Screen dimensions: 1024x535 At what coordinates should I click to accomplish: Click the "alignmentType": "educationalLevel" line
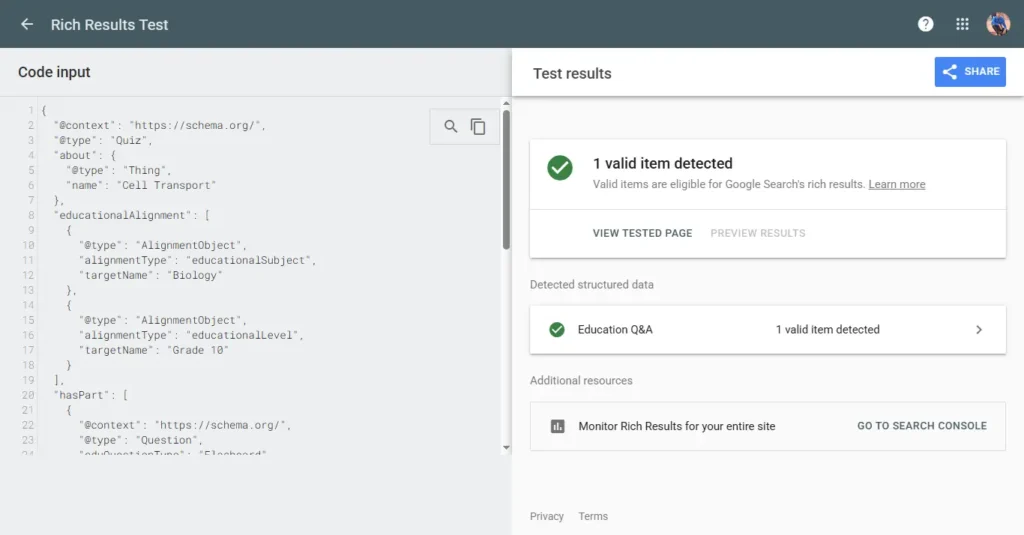191,336
